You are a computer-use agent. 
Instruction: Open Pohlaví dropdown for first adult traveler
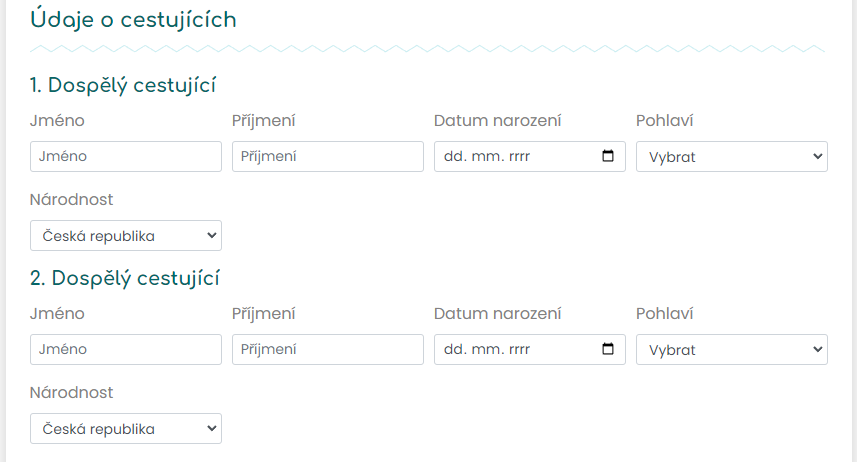click(732, 157)
